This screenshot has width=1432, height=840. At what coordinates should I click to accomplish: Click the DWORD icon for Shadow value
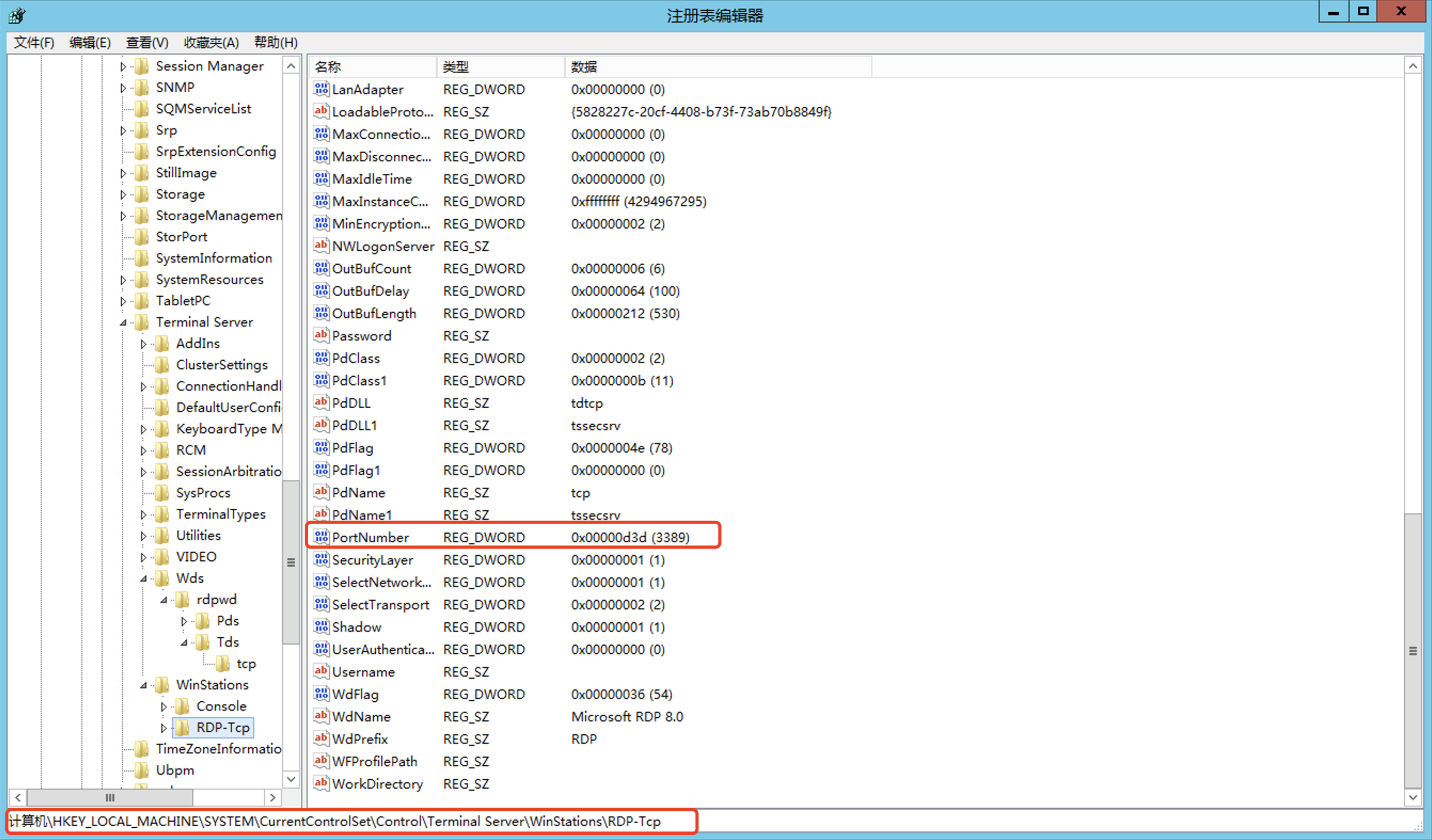tap(321, 627)
